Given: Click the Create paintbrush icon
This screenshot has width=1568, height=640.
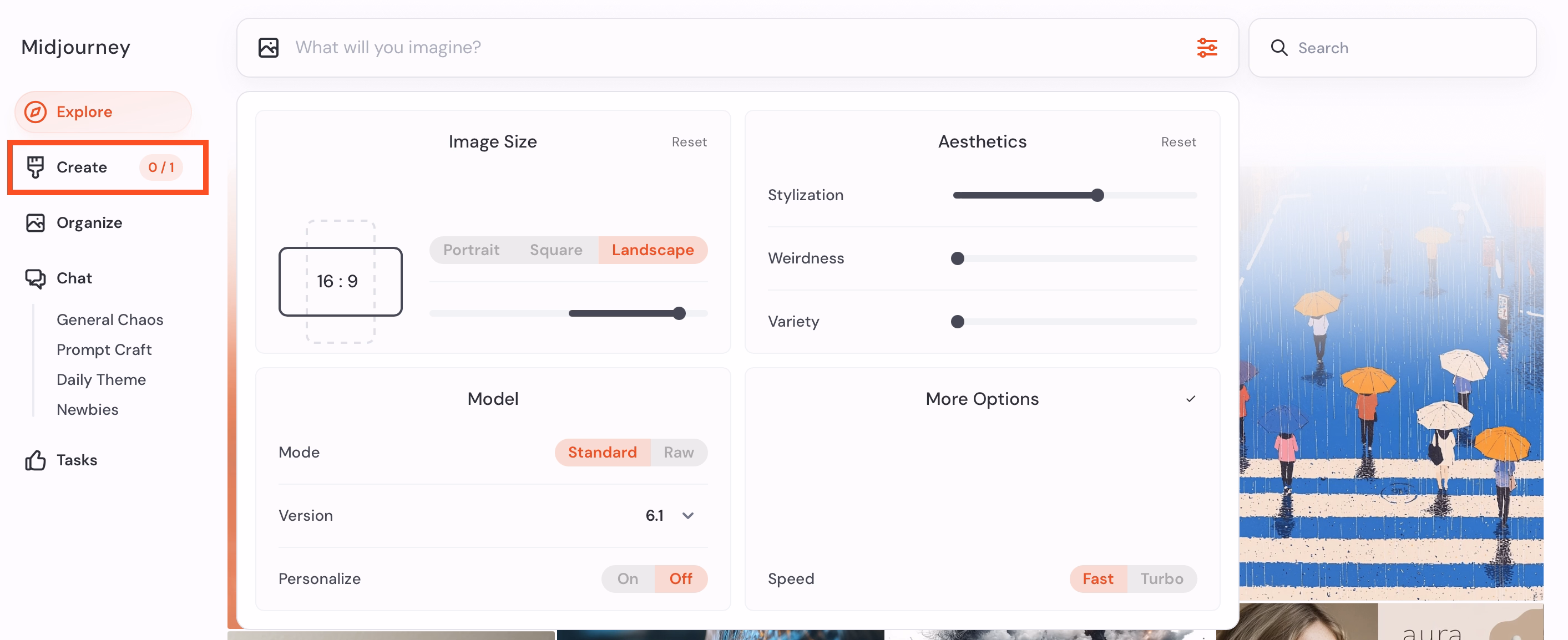Looking at the screenshot, I should (x=36, y=167).
